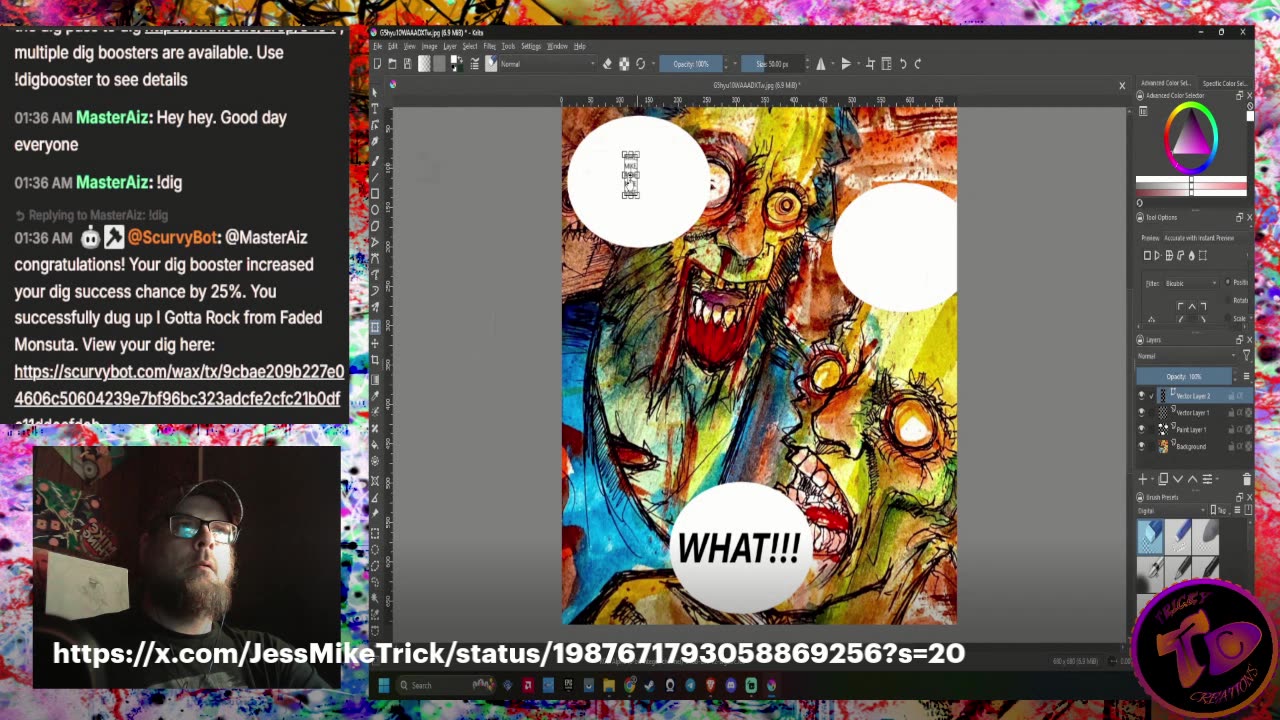Adjust the toolbar Opacity 100% slider
Screen dimensions: 1280x720
(x=690, y=64)
